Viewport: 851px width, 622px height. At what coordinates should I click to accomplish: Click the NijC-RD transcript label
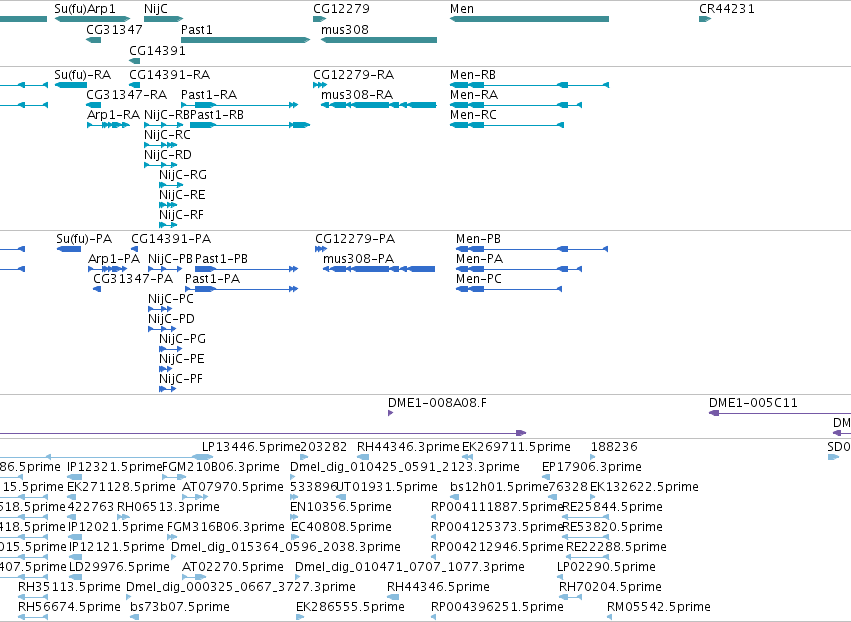click(x=168, y=155)
